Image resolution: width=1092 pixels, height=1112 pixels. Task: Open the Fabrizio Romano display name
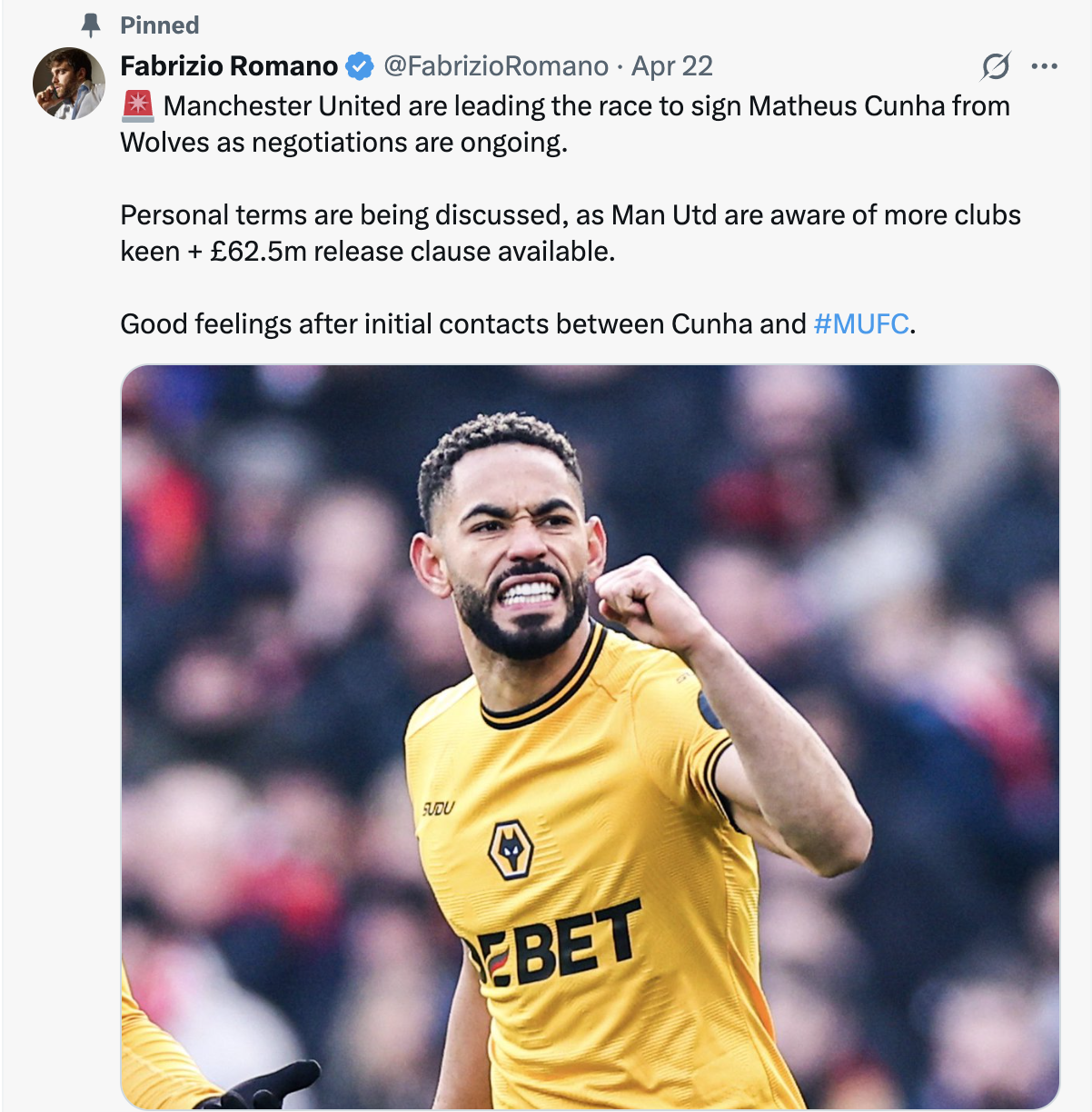229,66
